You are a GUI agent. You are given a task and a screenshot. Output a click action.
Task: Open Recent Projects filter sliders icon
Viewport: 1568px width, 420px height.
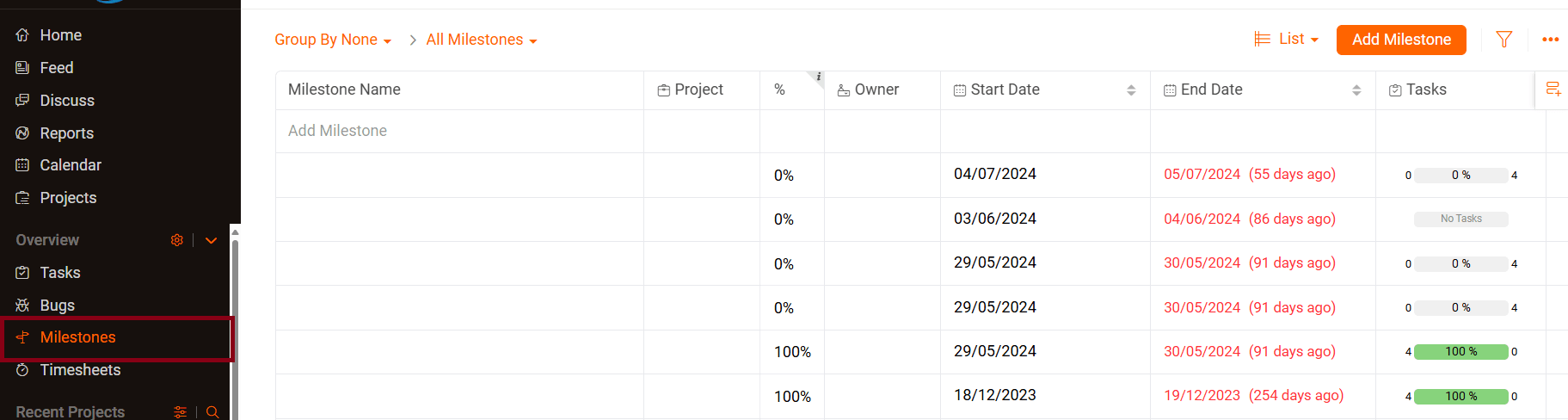[x=181, y=412]
